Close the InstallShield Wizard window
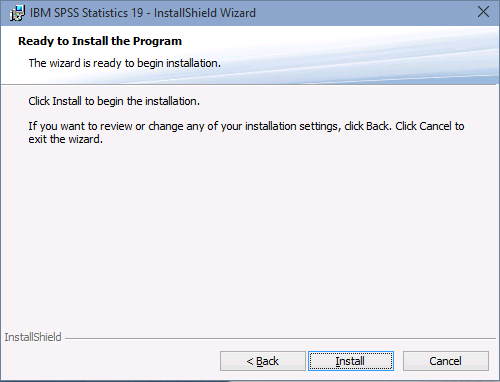The height and width of the screenshot is (382, 500). pos(483,12)
